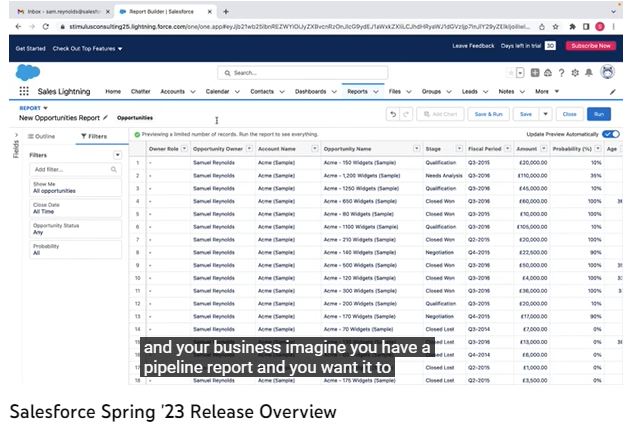This screenshot has width=629, height=429.
Task: Click the Redo arrow button
Action: (x=406, y=114)
